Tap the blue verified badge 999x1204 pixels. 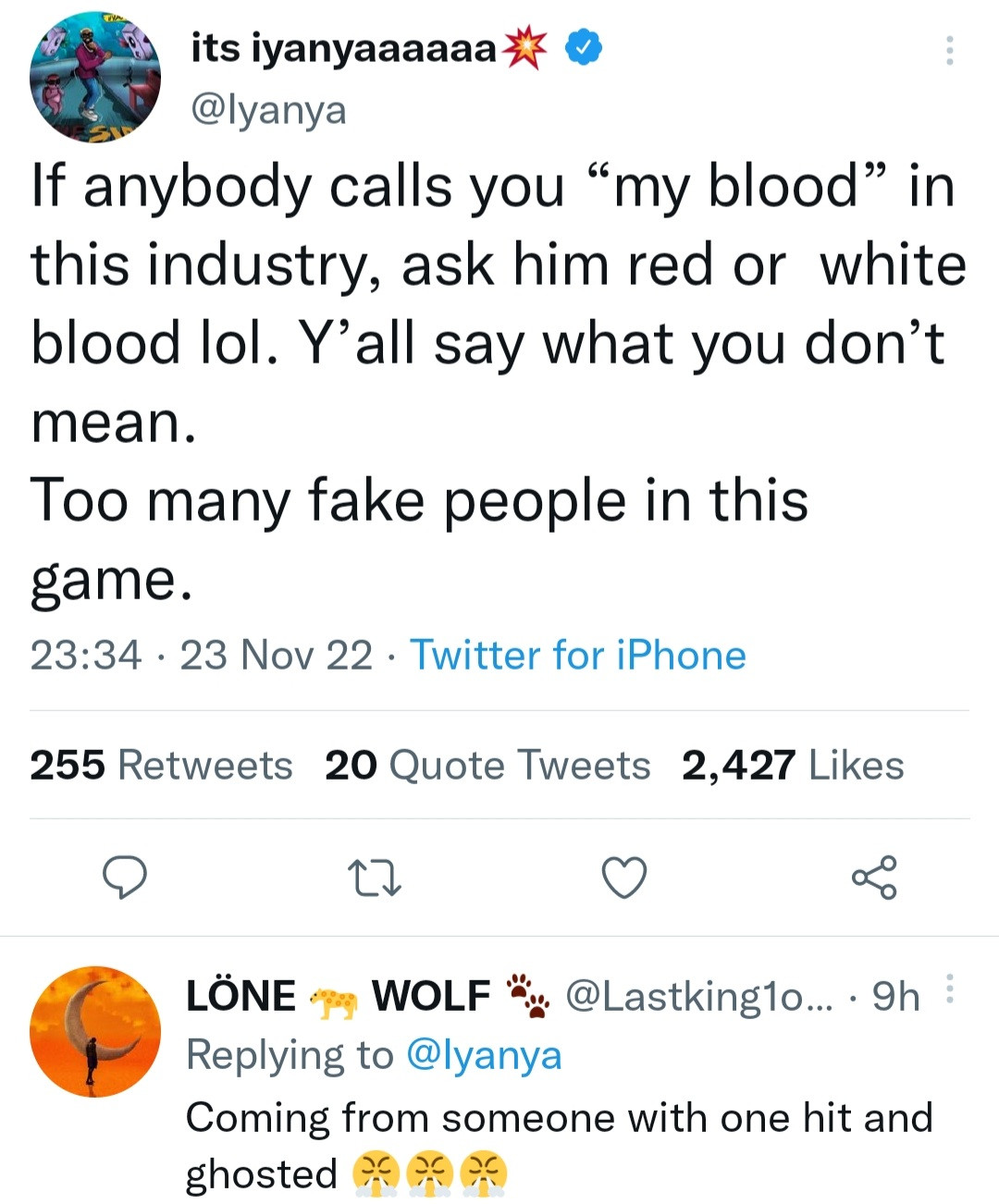click(584, 47)
